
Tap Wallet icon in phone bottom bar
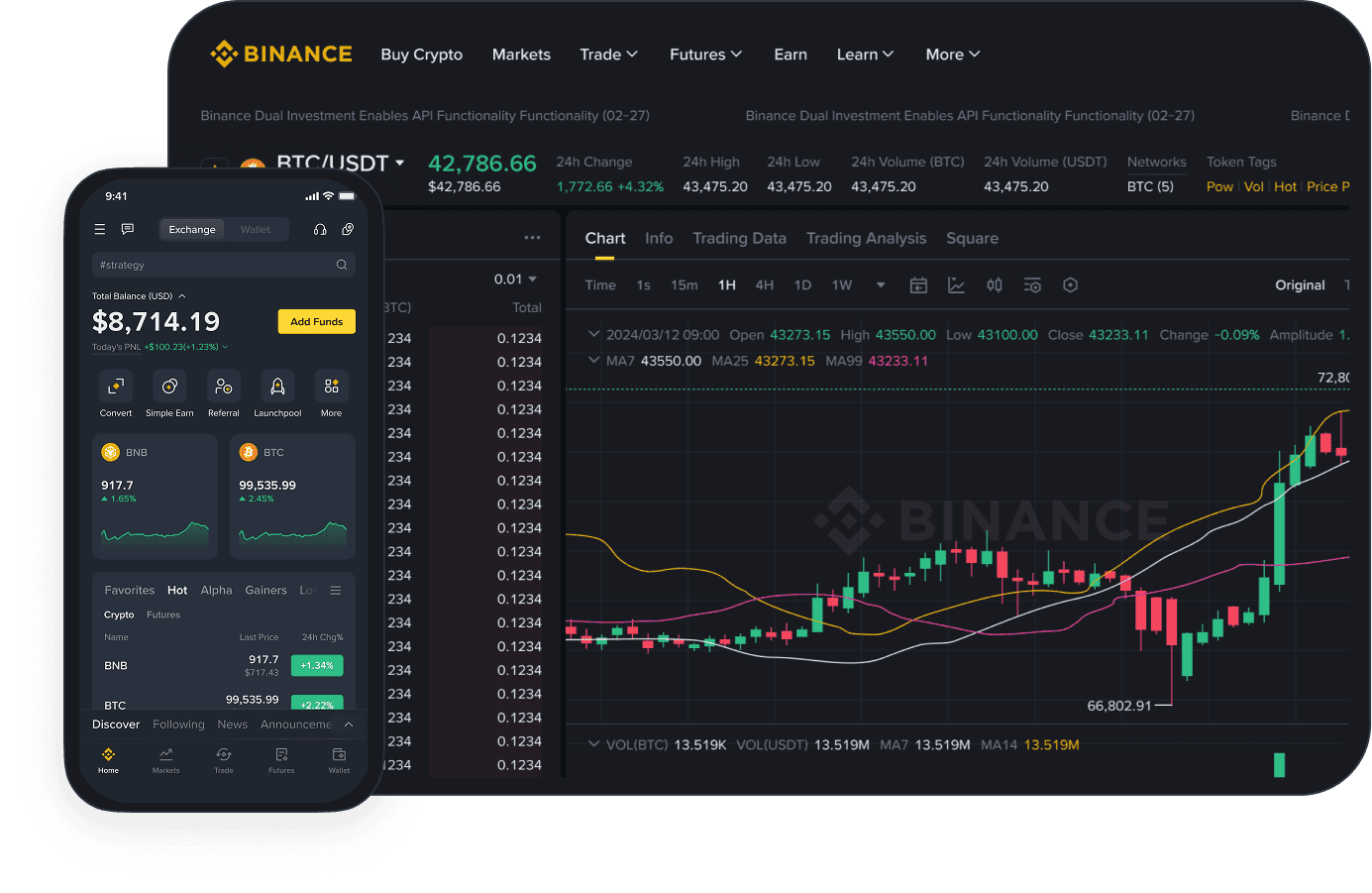[x=339, y=754]
